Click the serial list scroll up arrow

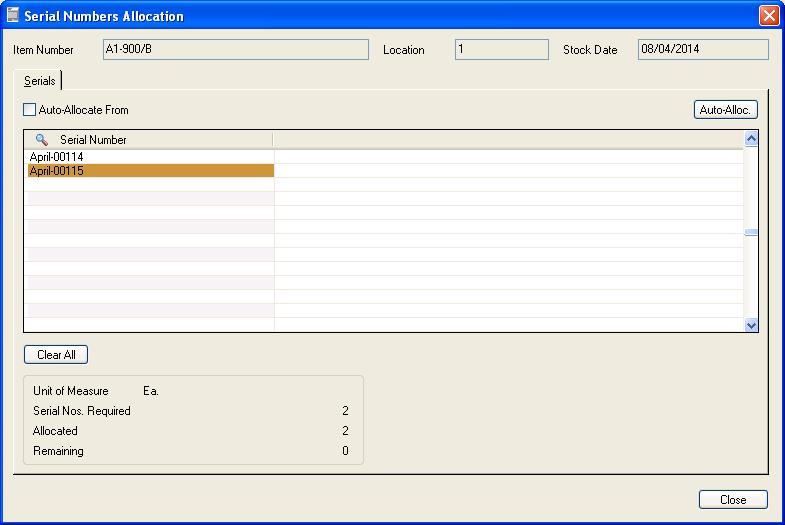tap(751, 139)
